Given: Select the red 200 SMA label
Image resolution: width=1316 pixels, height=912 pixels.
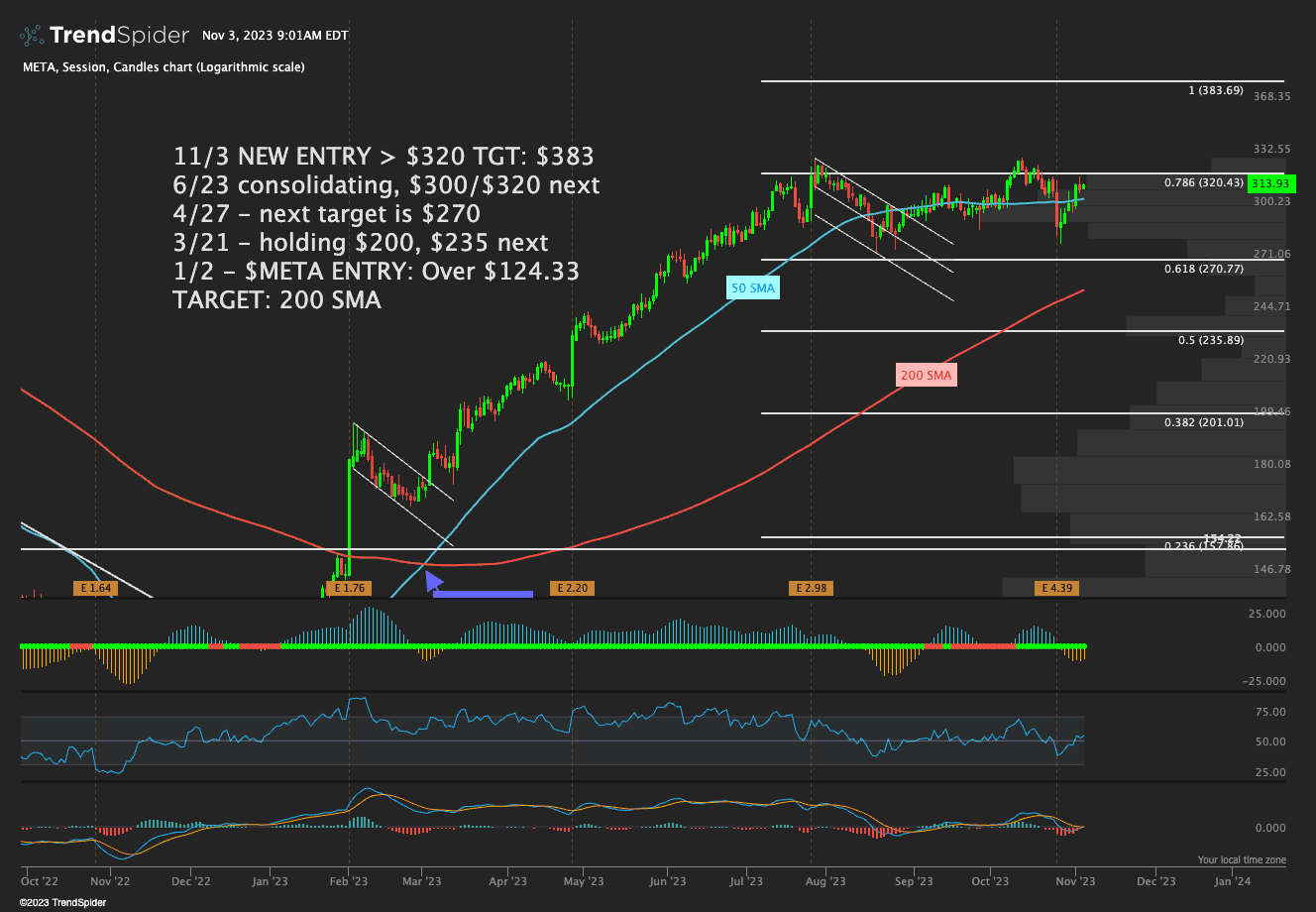Looking at the screenshot, I should pos(927,375).
